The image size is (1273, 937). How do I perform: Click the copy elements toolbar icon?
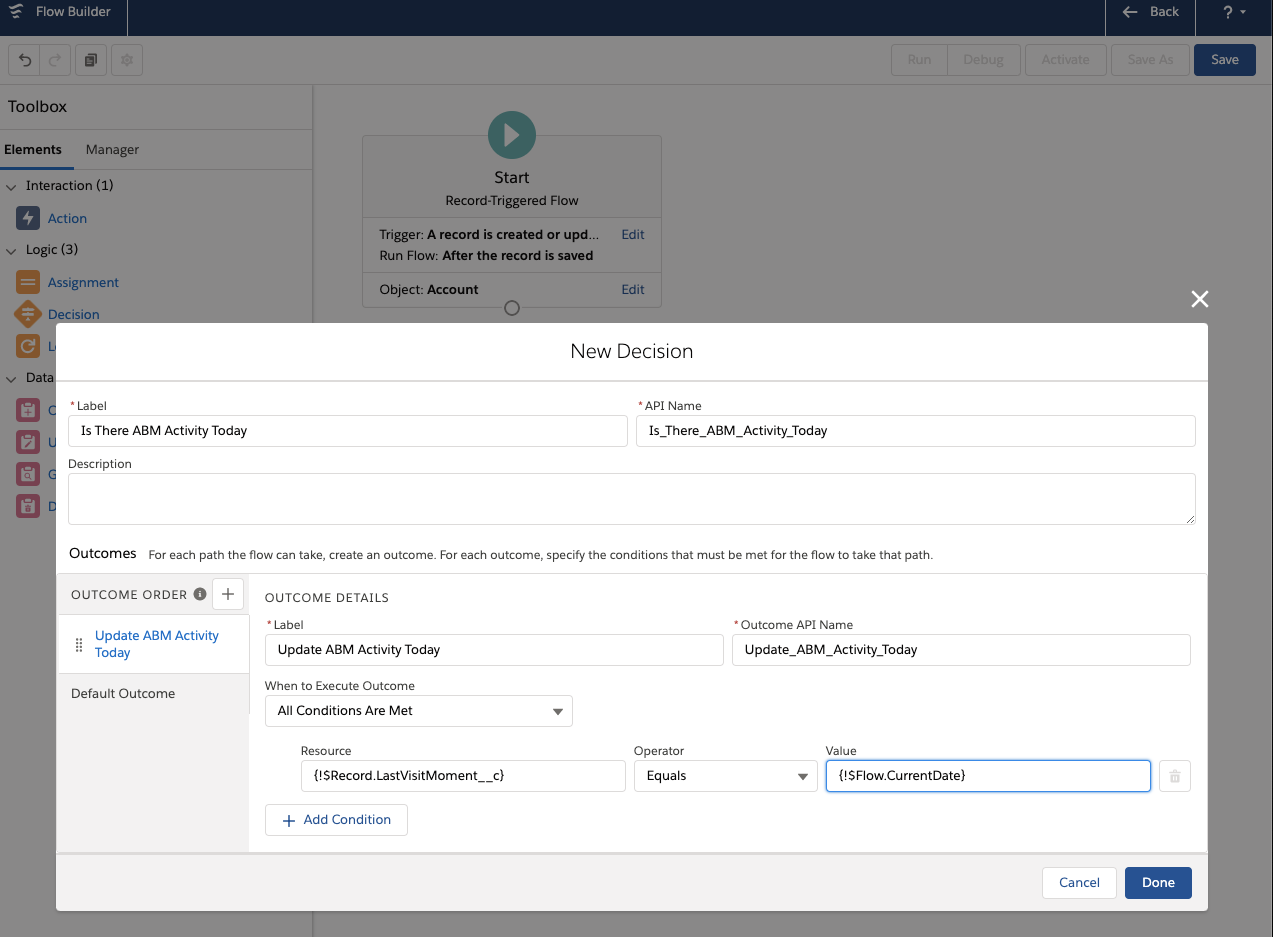pyautogui.click(x=91, y=60)
